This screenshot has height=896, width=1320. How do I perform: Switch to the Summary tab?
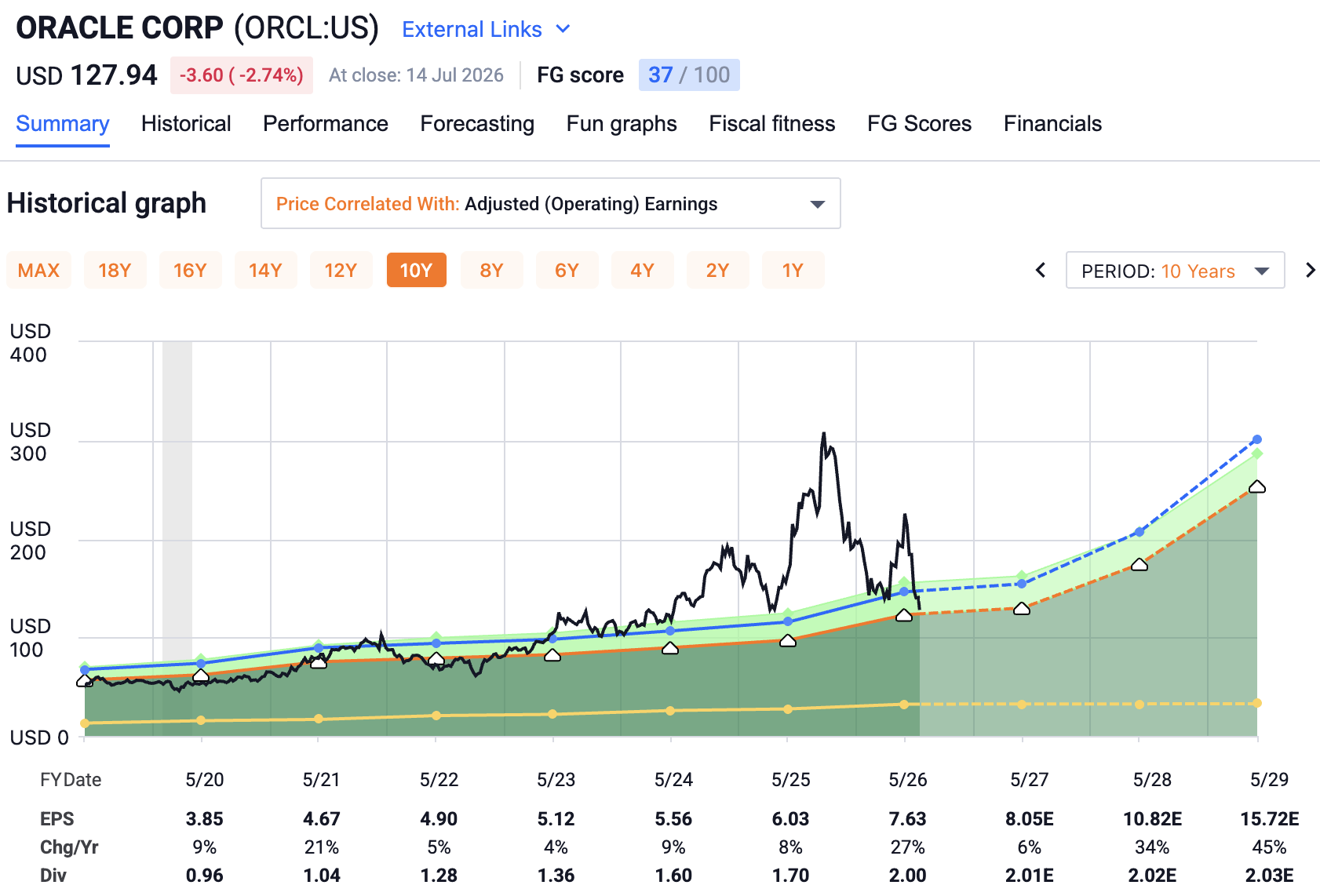click(63, 124)
